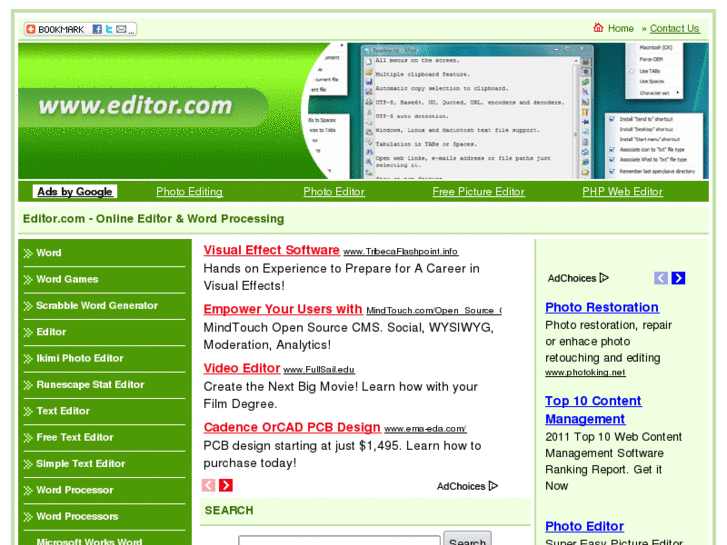Click arrow icon beside Word Games
Image resolution: width=727 pixels, height=545 pixels.
pos(28,280)
